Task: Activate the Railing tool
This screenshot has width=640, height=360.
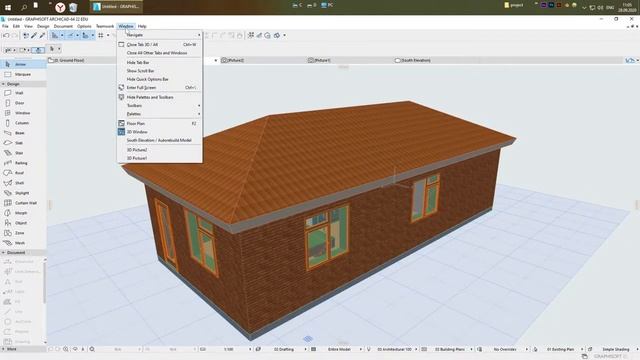Action: point(23,163)
